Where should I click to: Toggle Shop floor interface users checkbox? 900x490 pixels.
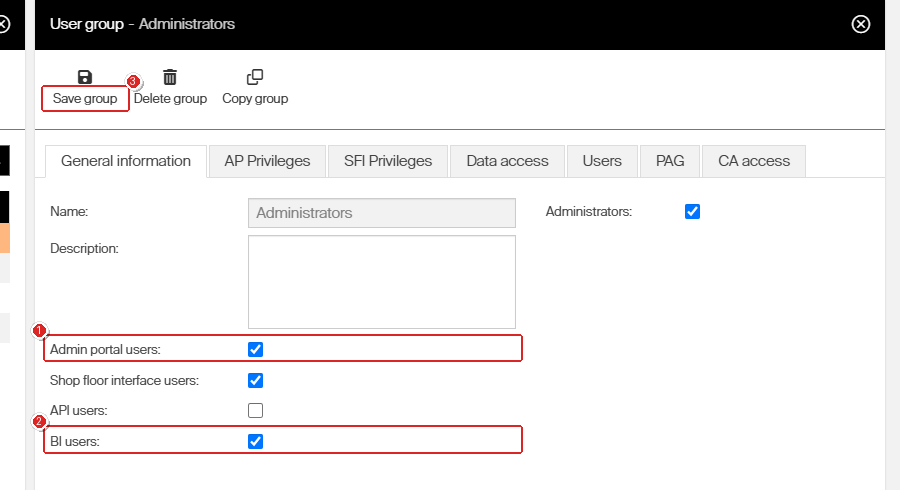[255, 380]
